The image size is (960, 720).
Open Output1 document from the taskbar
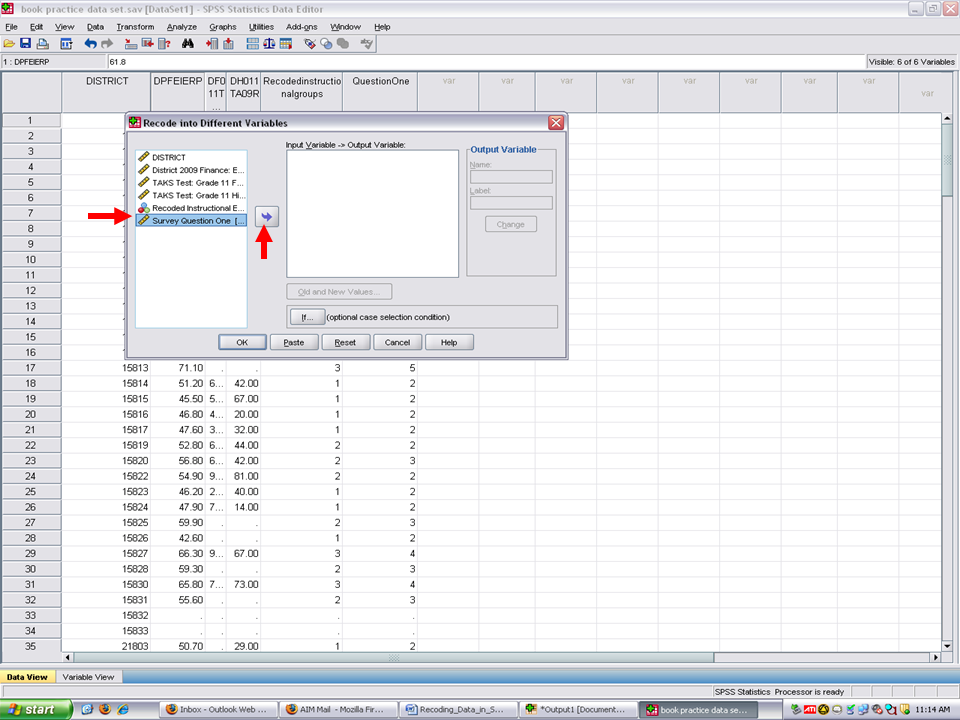tap(574, 710)
